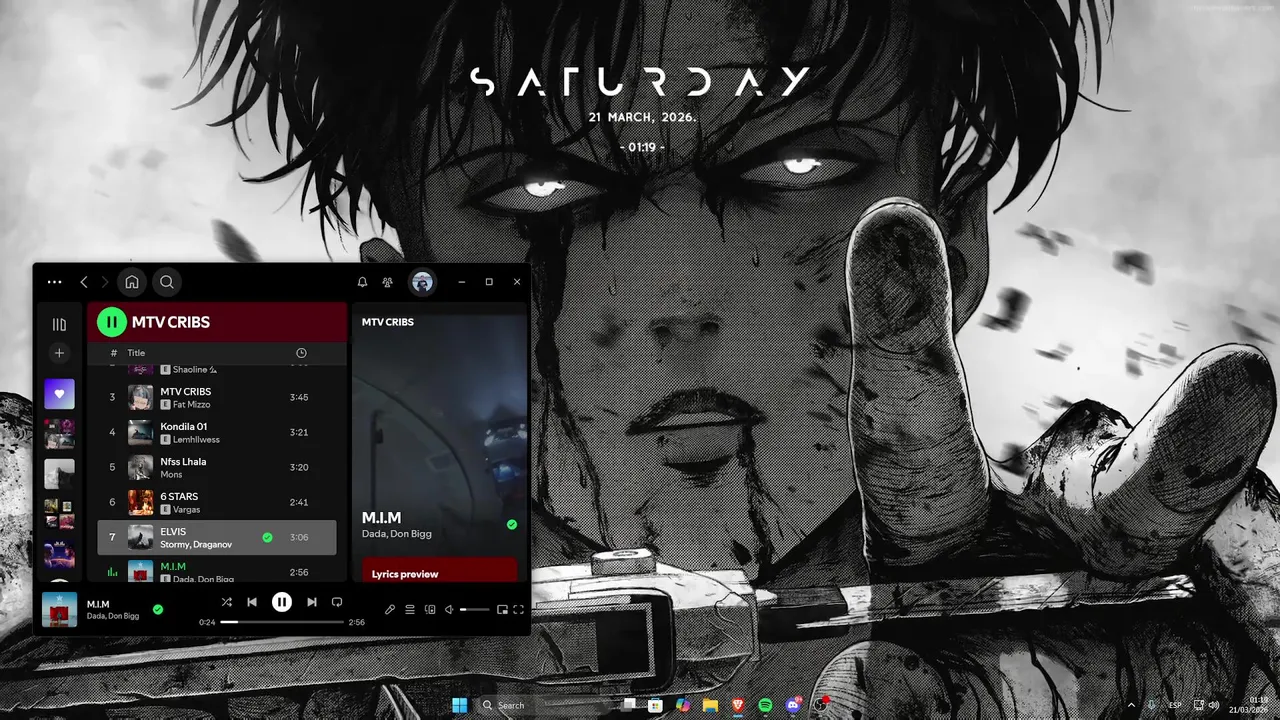Viewport: 1280px width, 720px height.
Task: Open Windows Start menu
Action: [x=459, y=705]
